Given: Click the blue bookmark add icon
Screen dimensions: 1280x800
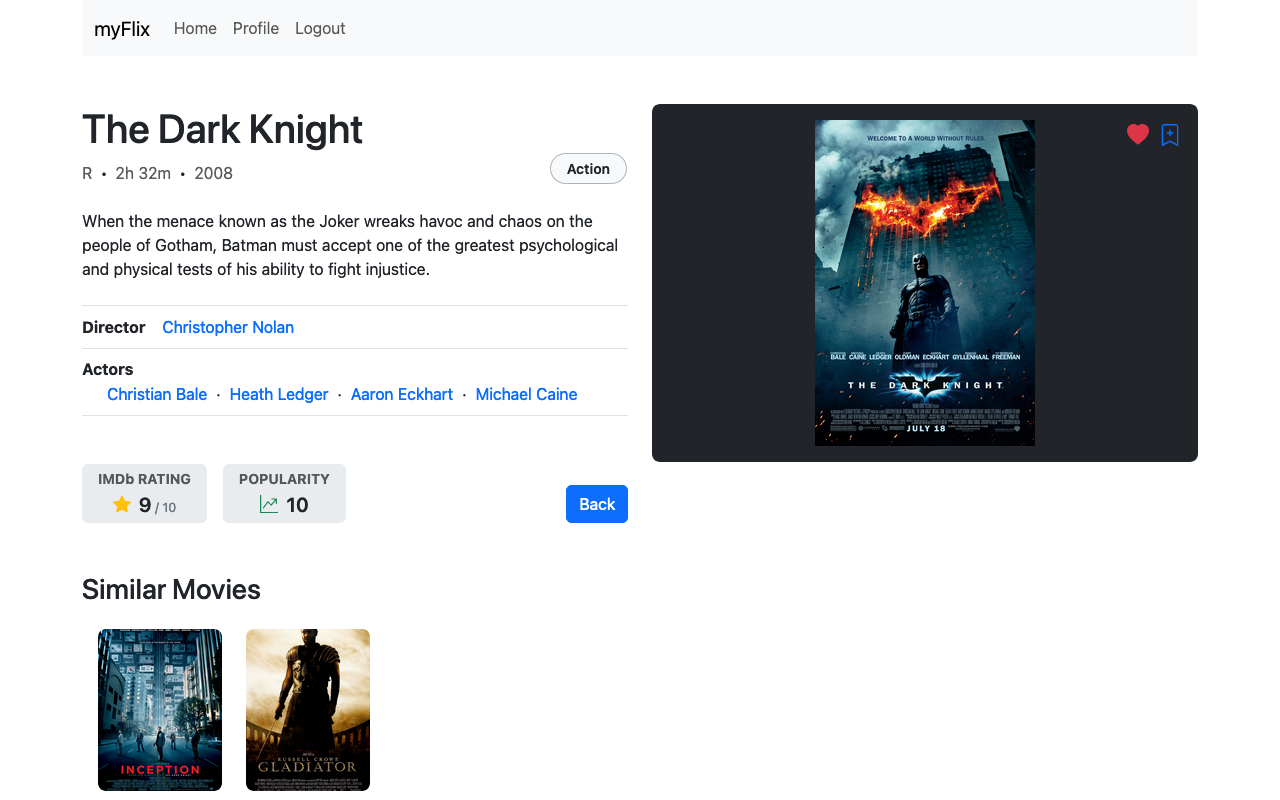Looking at the screenshot, I should click(1170, 135).
